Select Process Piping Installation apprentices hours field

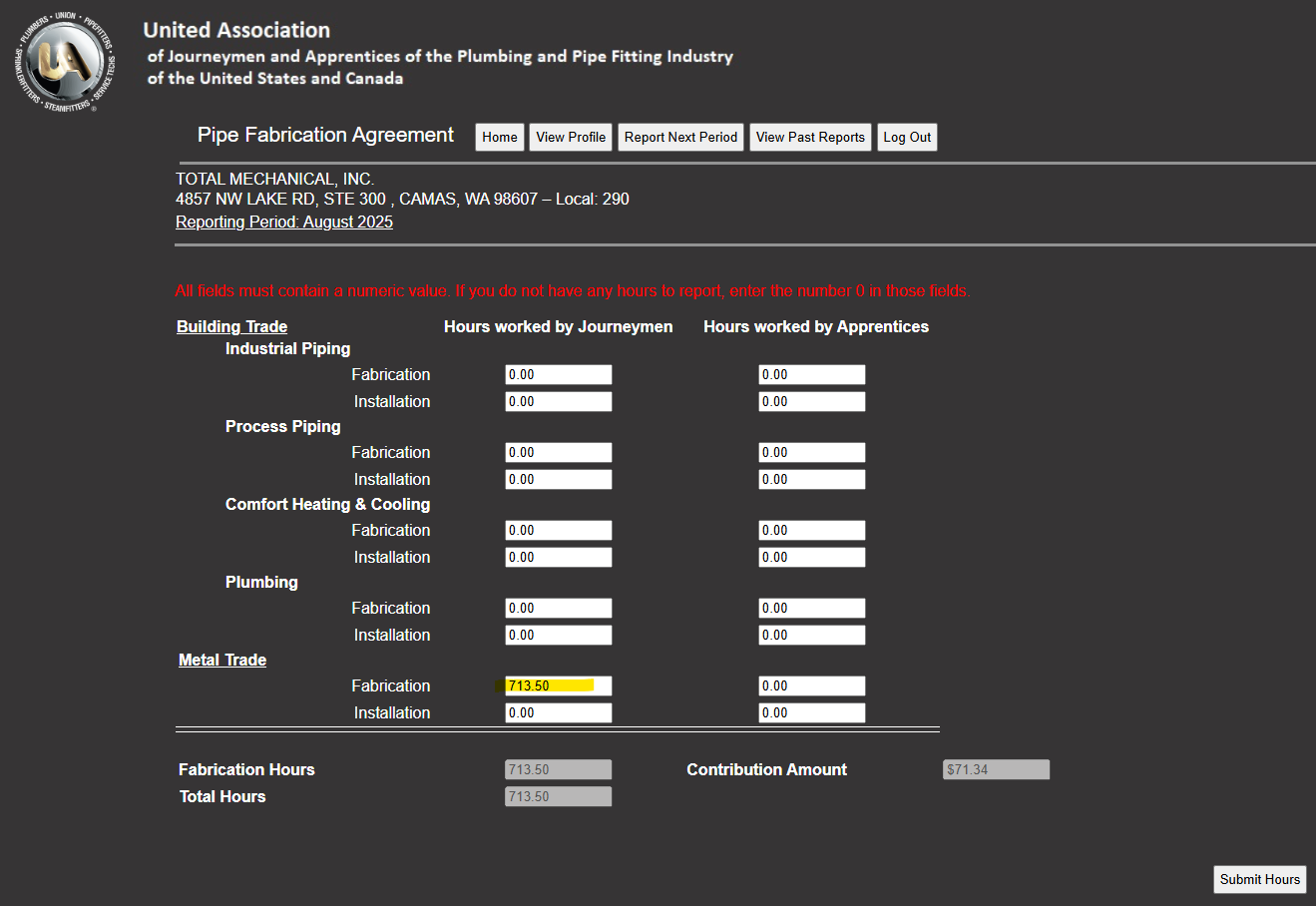pos(812,480)
